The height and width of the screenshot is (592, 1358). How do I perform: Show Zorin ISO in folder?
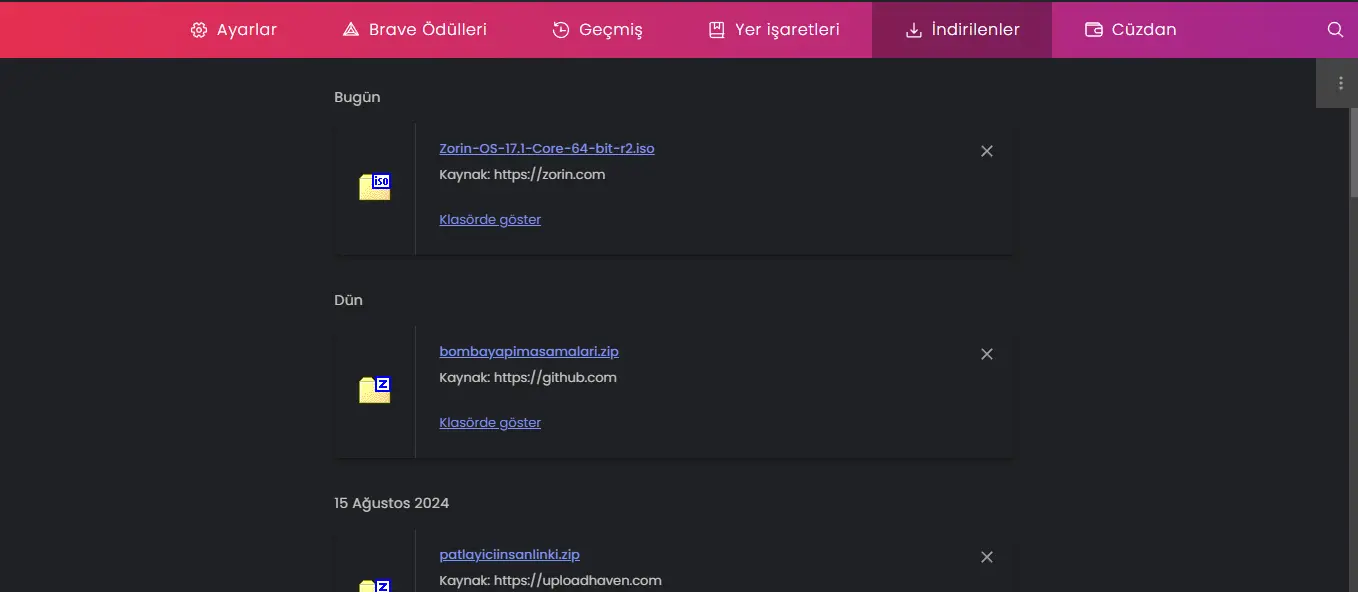490,219
